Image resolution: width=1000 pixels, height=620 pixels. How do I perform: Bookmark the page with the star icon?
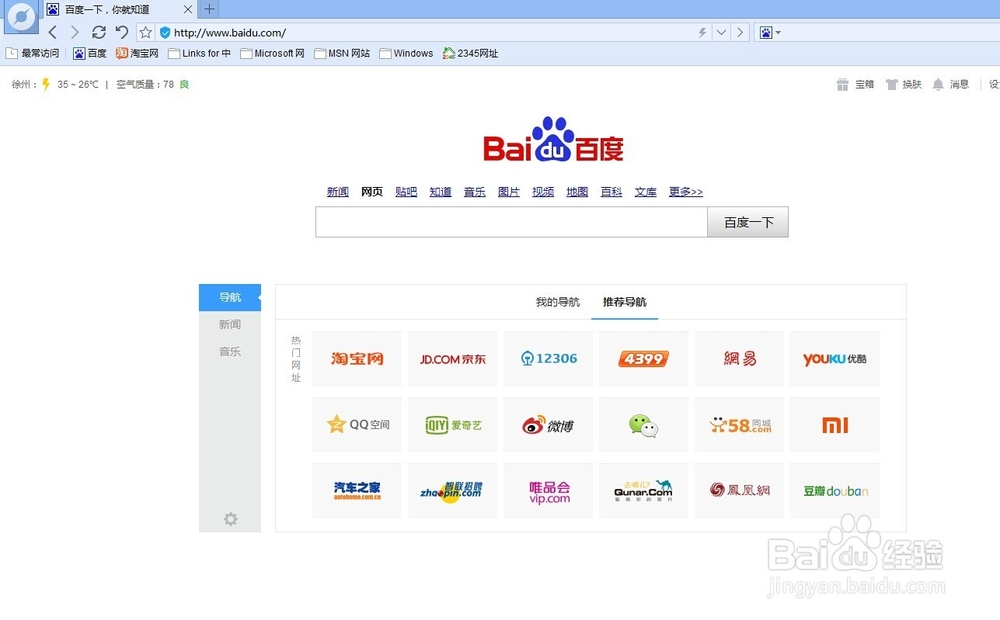pyautogui.click(x=145, y=33)
